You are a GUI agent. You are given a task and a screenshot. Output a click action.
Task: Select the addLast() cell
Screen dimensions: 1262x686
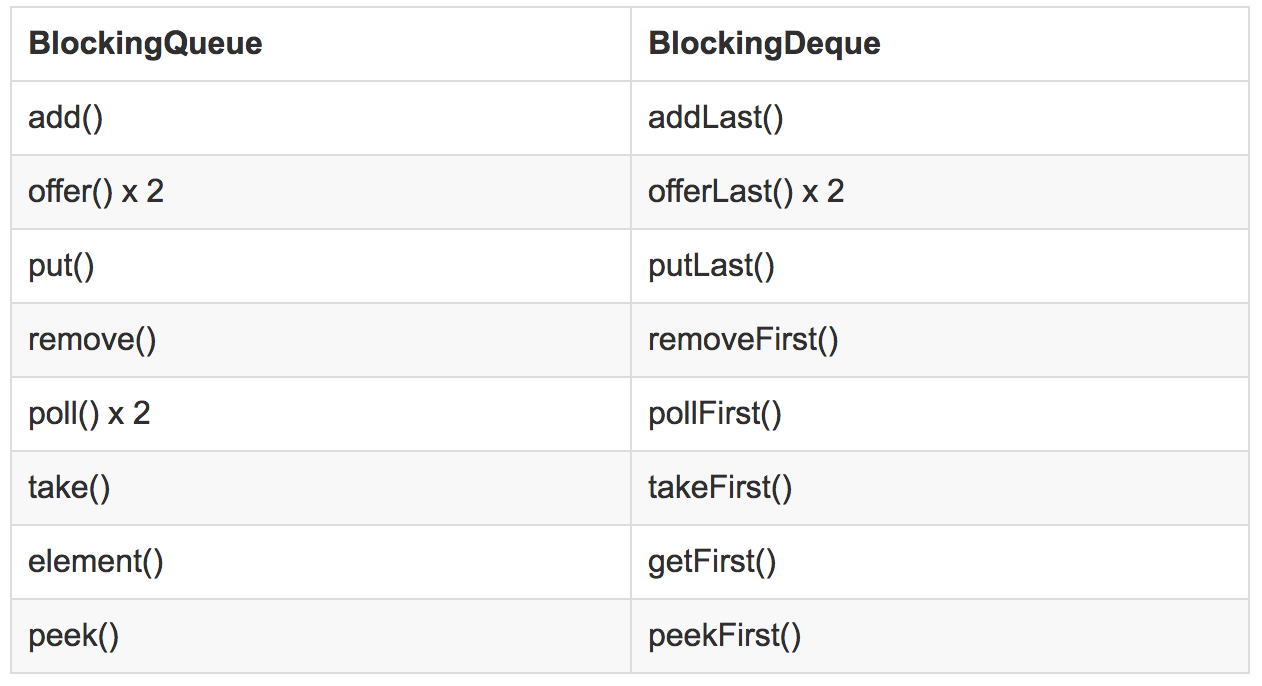click(940, 118)
